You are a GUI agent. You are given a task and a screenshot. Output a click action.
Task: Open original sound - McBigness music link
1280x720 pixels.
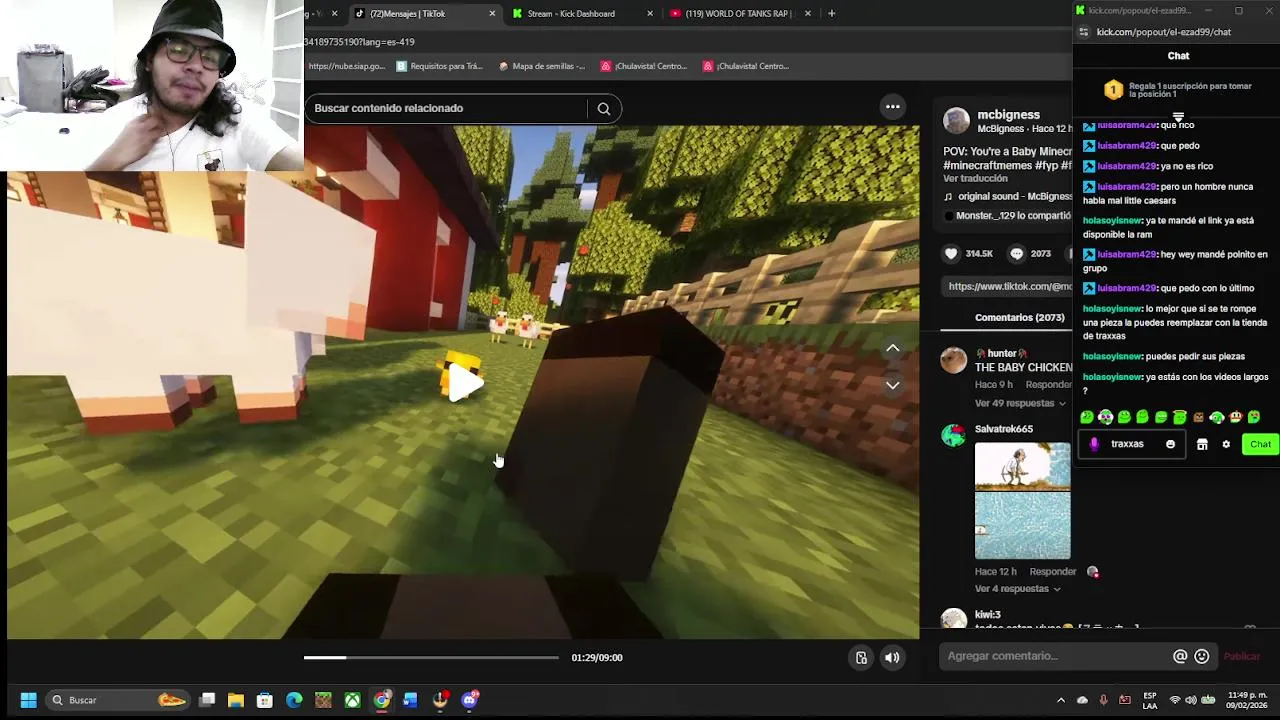coord(1008,197)
